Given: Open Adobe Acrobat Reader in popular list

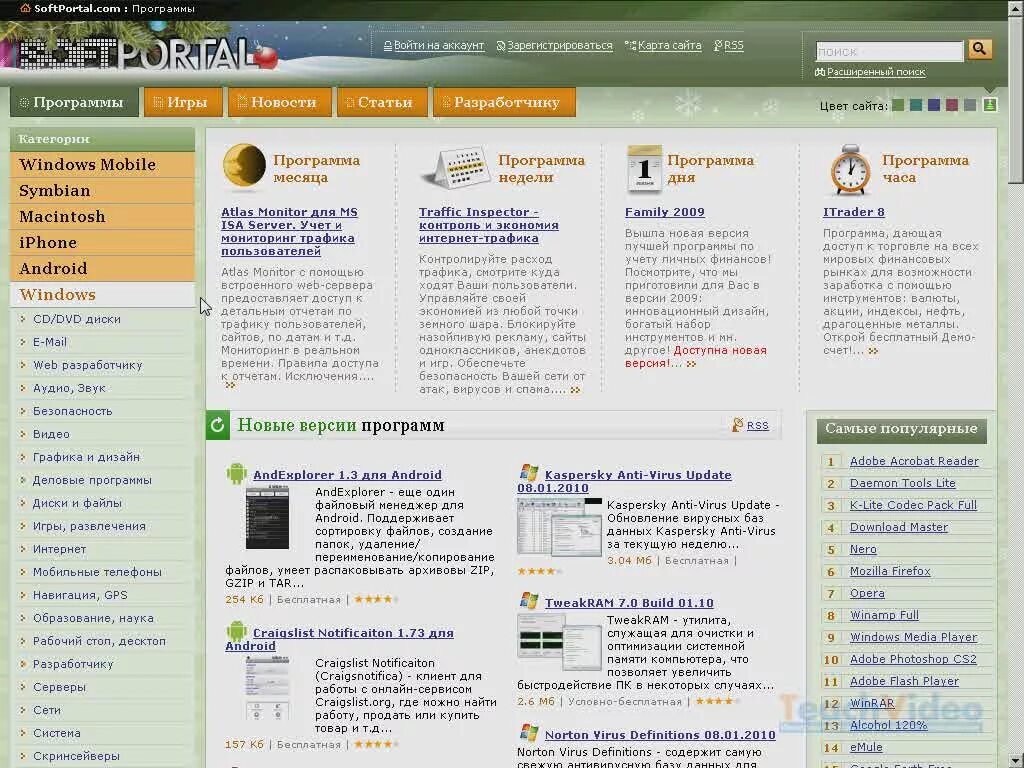Looking at the screenshot, I should pyautogui.click(x=914, y=461).
